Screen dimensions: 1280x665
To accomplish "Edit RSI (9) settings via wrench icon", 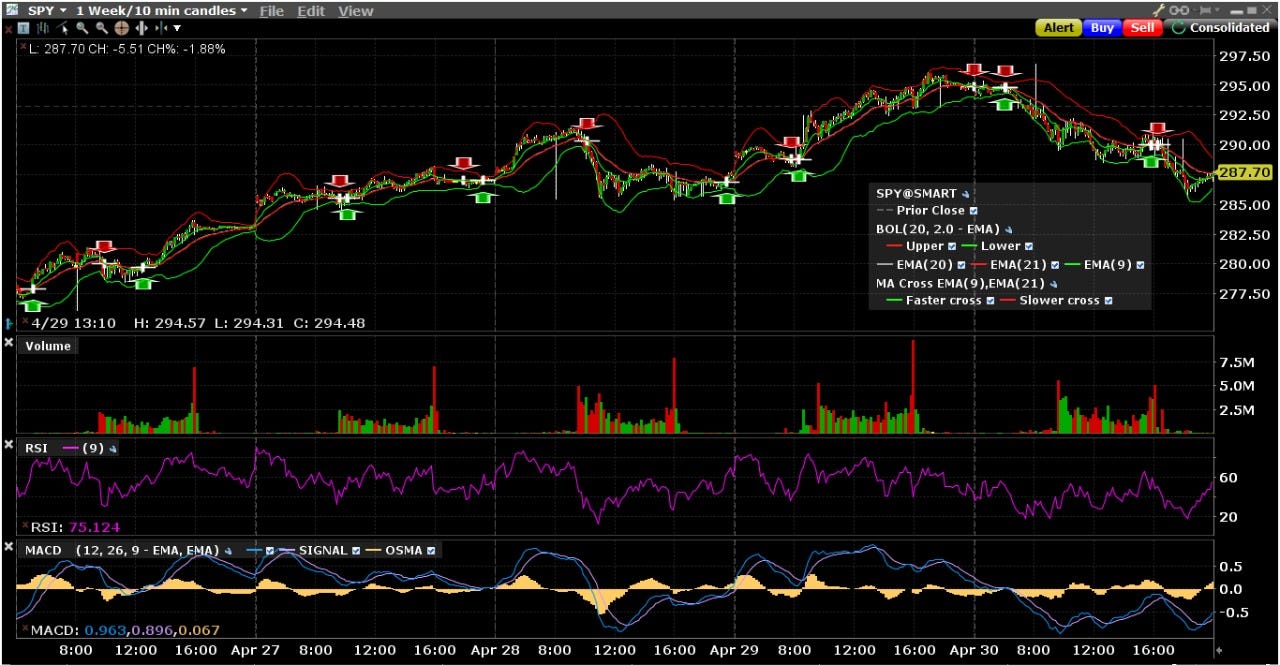I will (x=112, y=449).
